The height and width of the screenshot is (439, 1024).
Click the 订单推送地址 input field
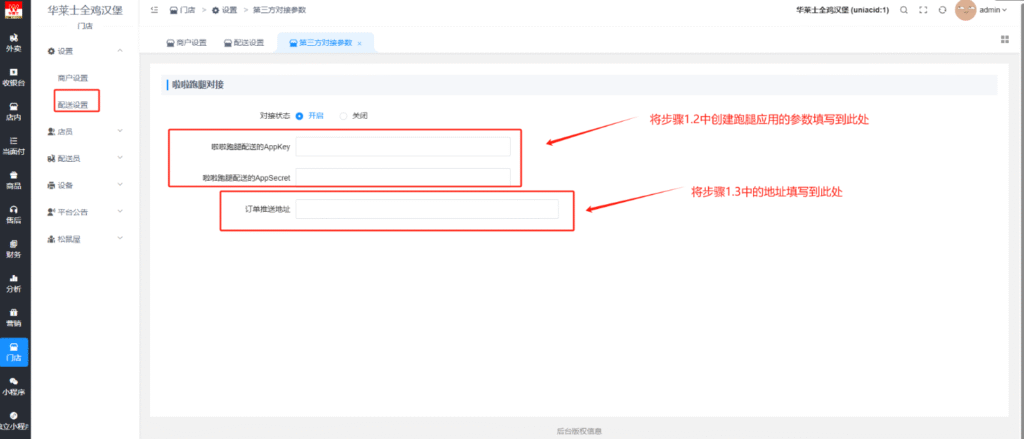pos(427,209)
